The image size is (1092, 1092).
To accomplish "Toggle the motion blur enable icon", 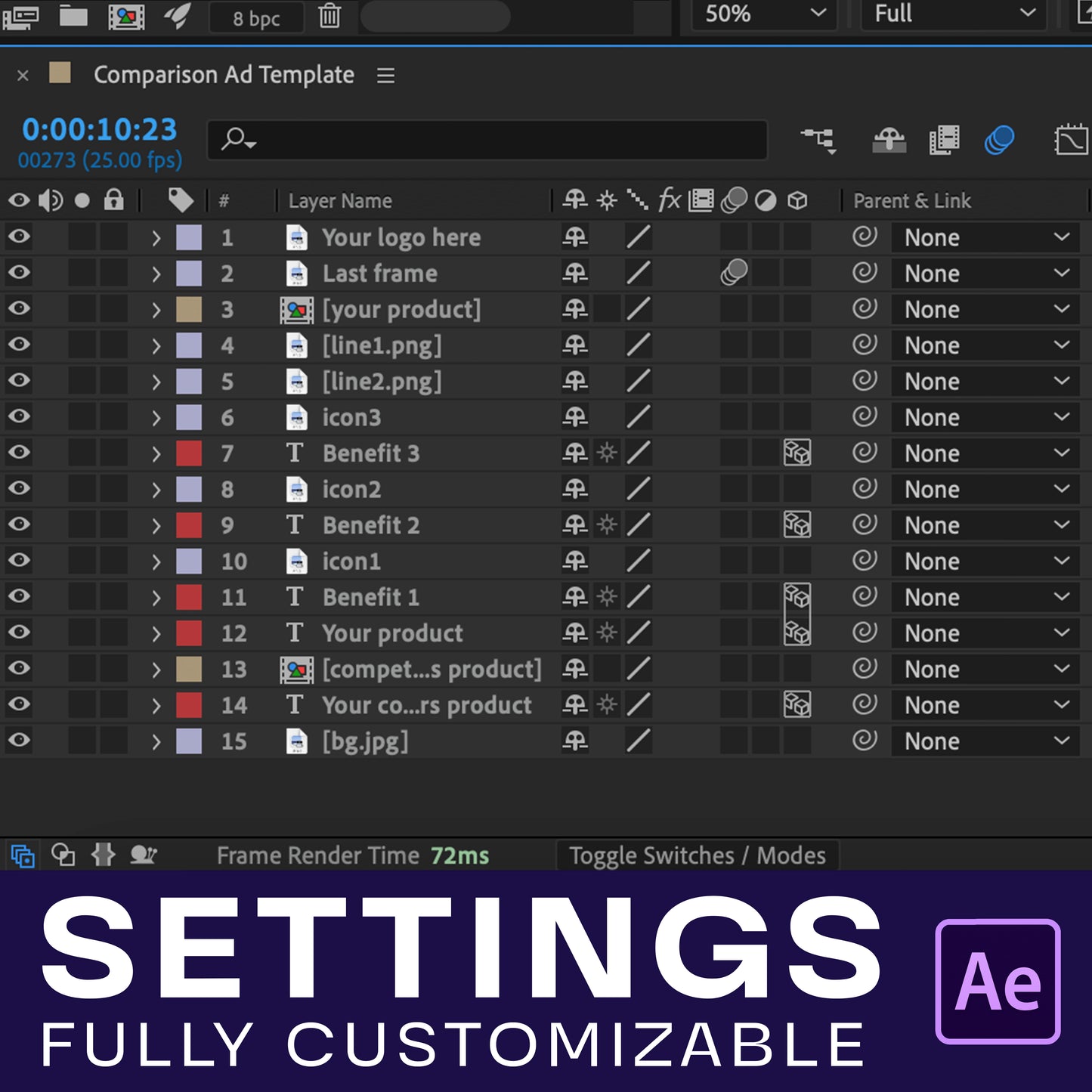I will click(999, 140).
